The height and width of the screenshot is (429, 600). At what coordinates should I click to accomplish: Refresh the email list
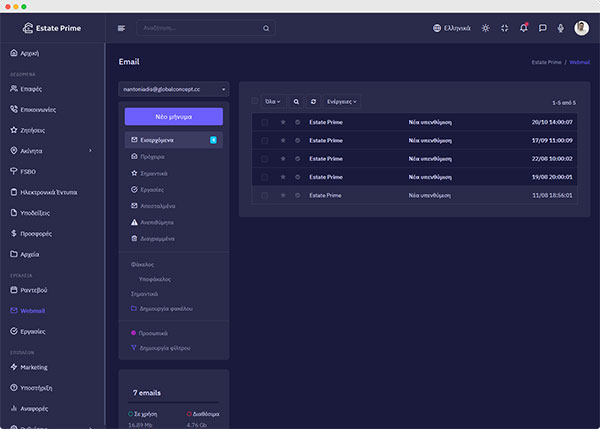(313, 101)
